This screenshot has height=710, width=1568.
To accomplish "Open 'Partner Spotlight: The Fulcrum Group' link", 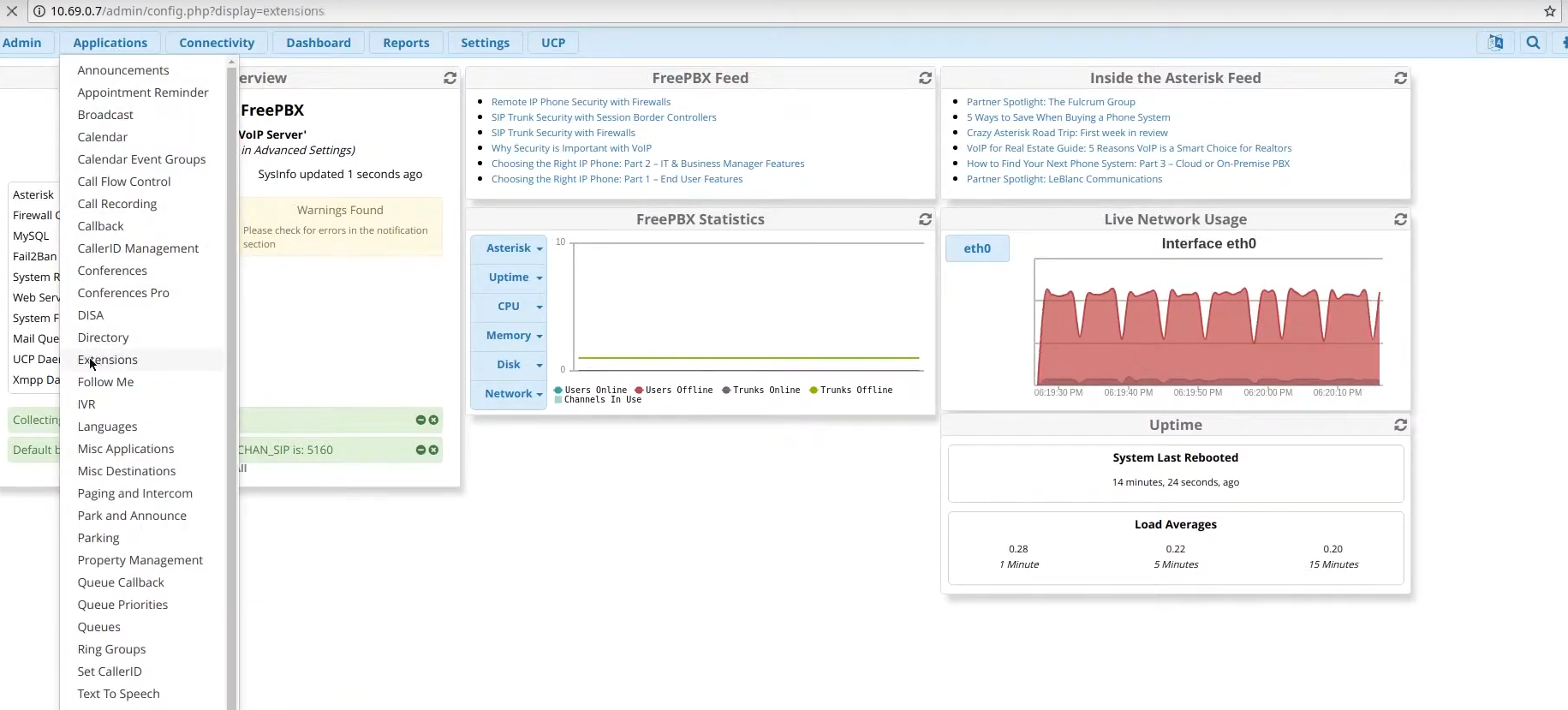I will [x=1051, y=102].
